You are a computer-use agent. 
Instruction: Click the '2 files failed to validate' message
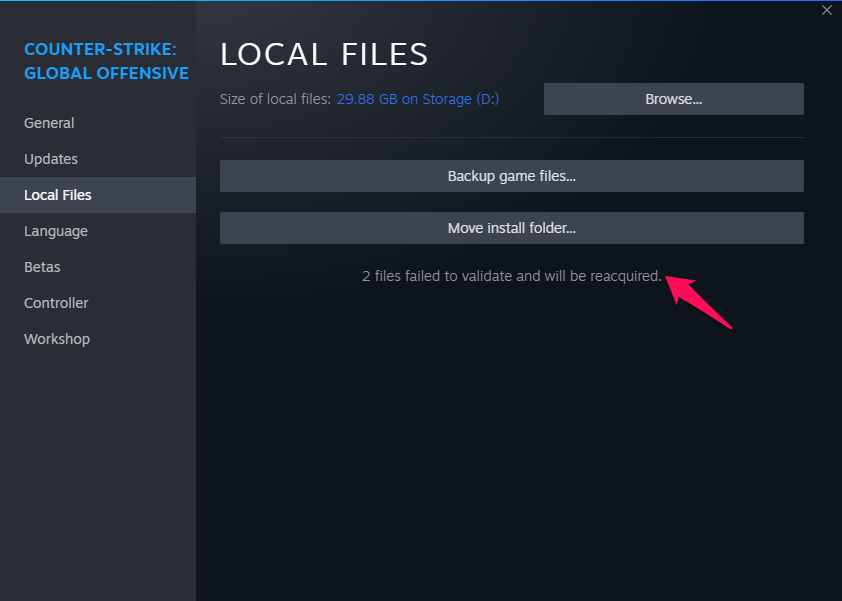512,276
